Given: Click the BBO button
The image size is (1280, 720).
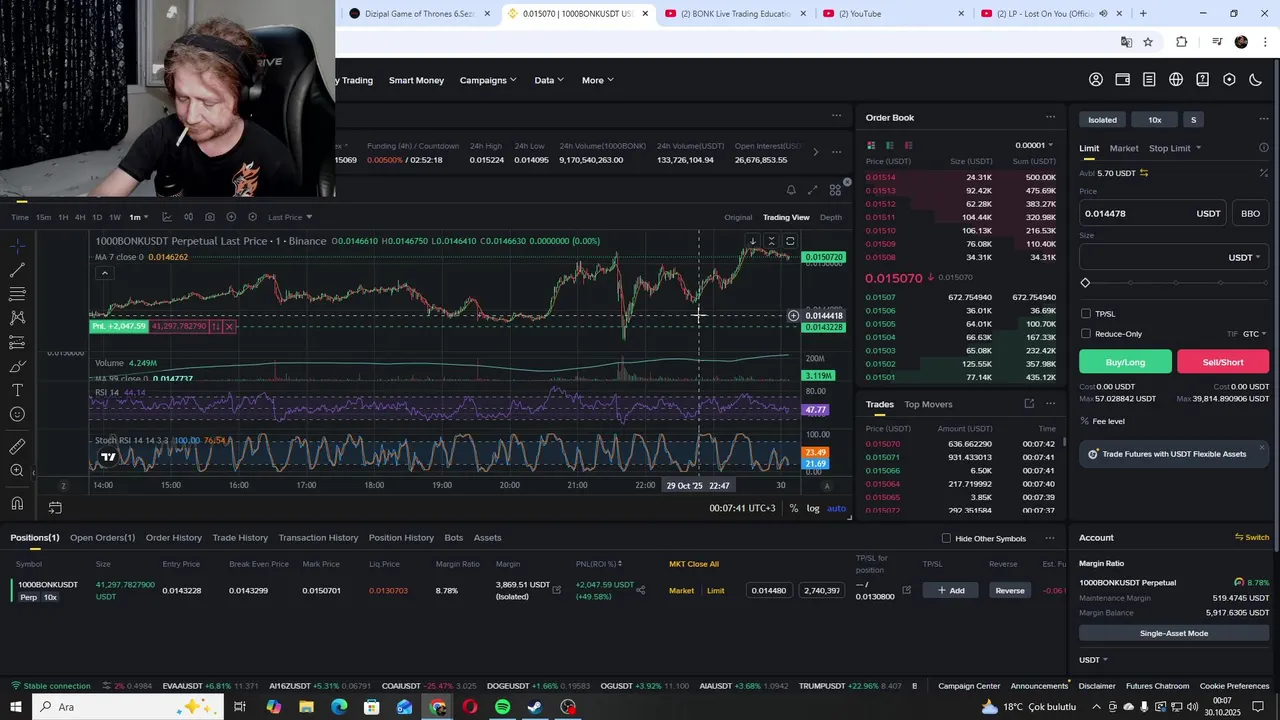Looking at the screenshot, I should coord(1250,213).
